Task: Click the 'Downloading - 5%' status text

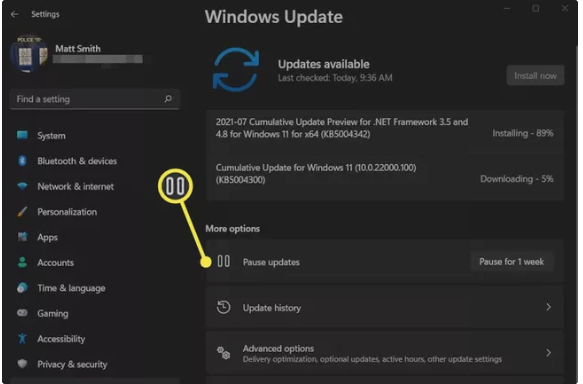Action: [517, 179]
